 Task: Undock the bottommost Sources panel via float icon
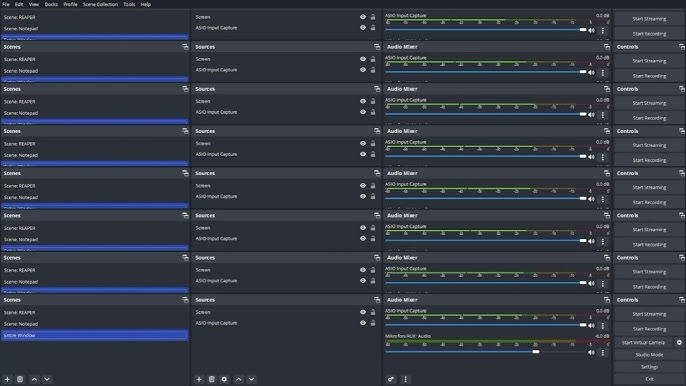pos(377,300)
